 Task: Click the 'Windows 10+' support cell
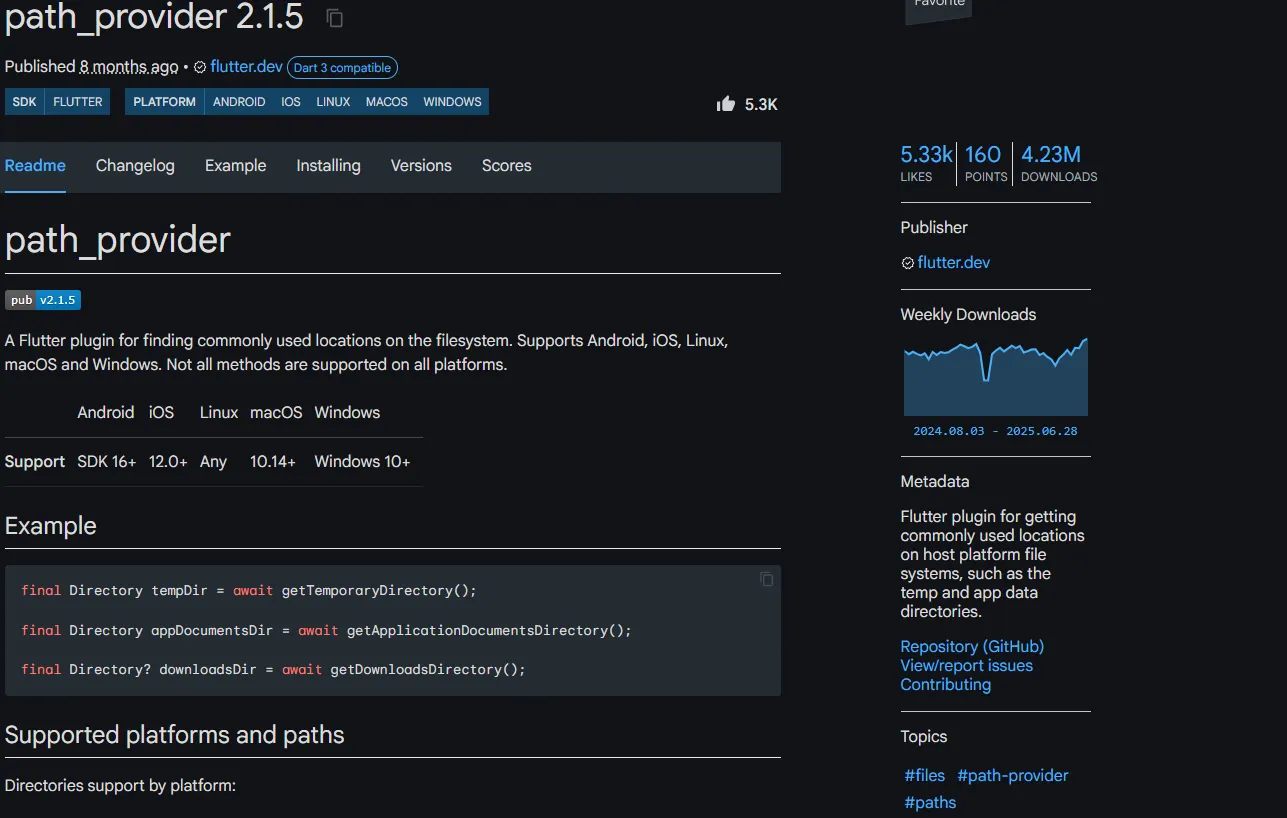tap(362, 462)
